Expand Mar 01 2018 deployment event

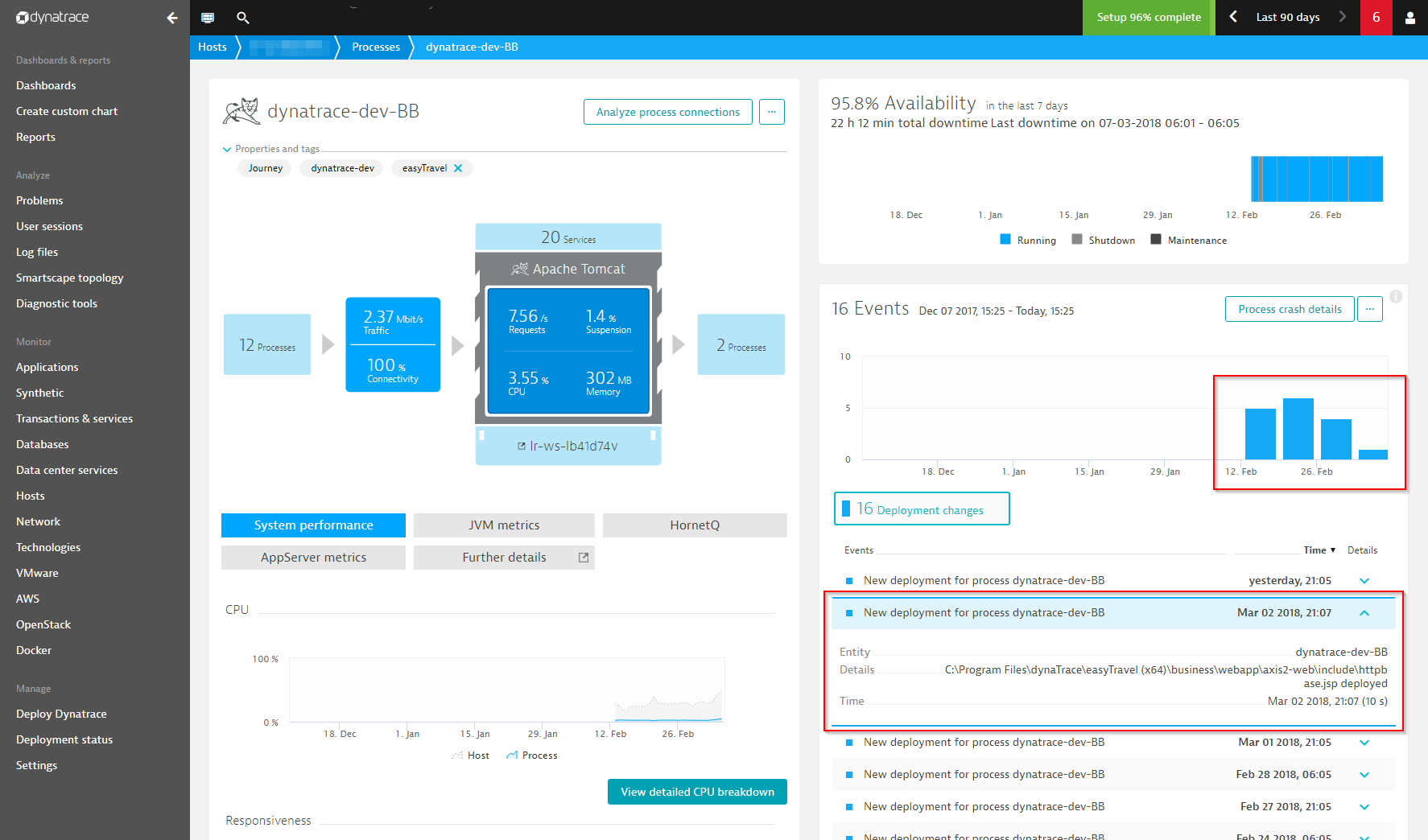coord(1364,743)
